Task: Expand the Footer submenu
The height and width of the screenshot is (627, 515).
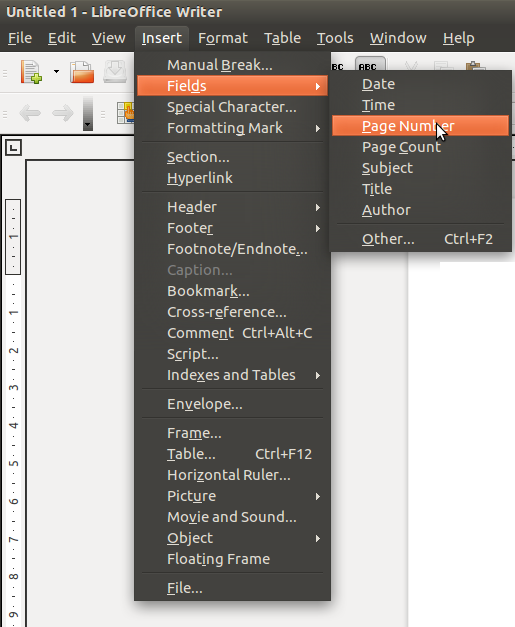Action: (232, 228)
